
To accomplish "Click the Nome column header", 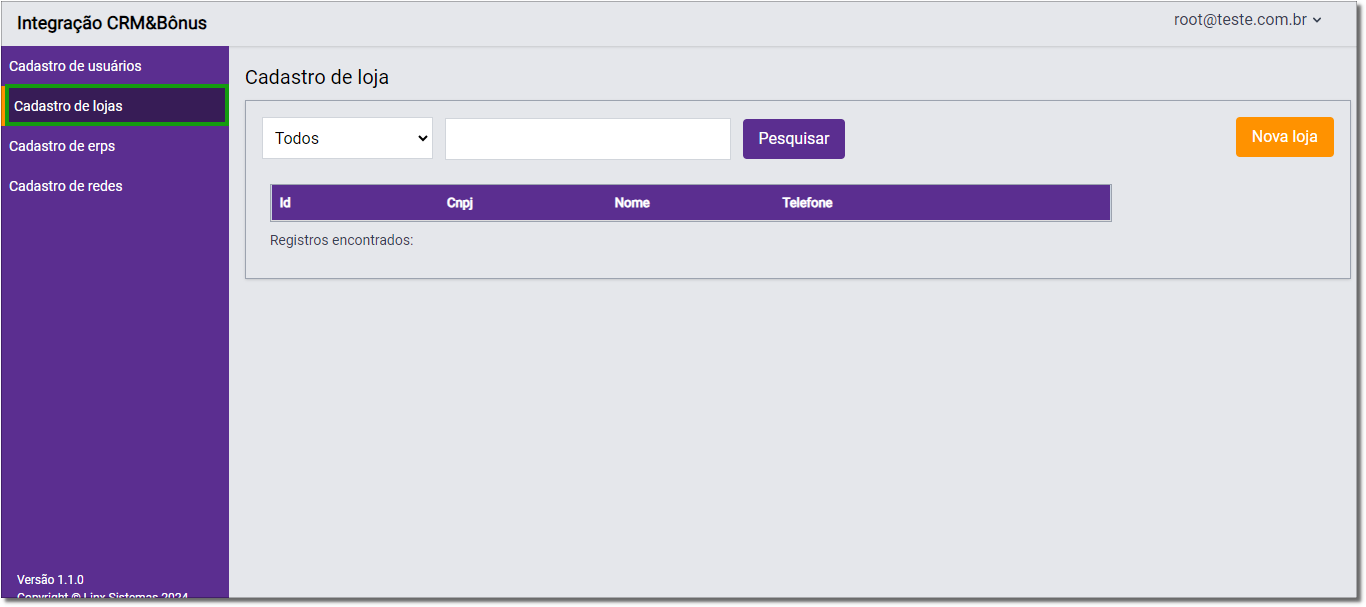I will (x=632, y=203).
